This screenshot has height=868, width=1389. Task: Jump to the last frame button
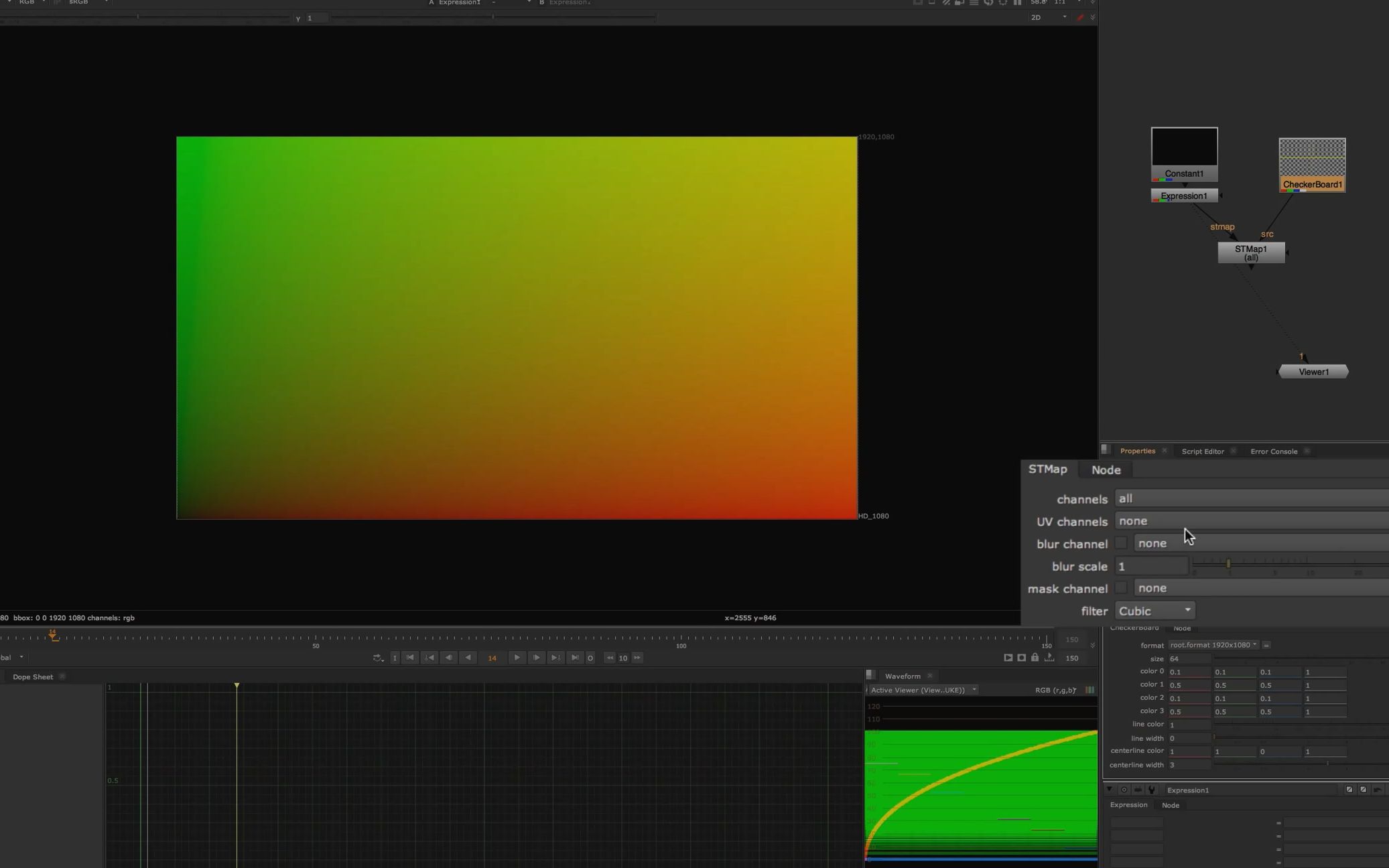(x=575, y=658)
